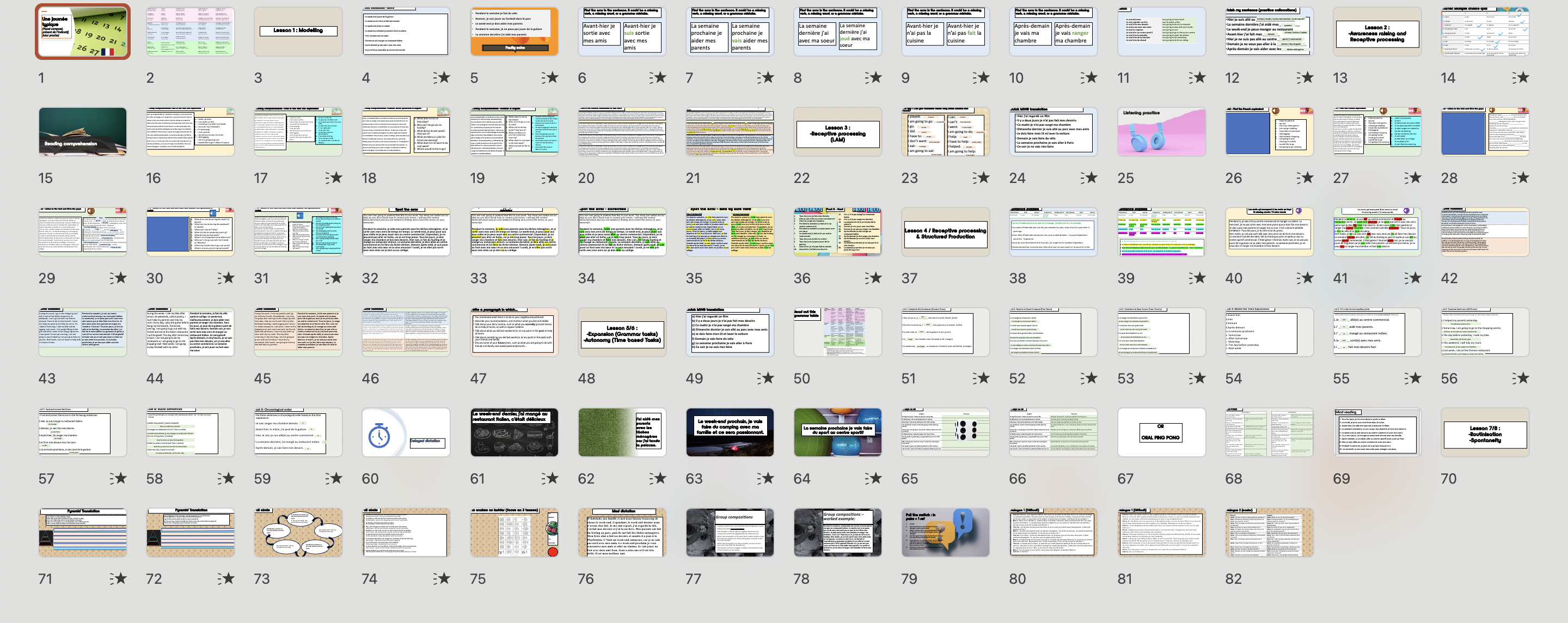Select the last slide thumbnail numbered 82
Image resolution: width=1568 pixels, height=623 pixels.
[1269, 532]
